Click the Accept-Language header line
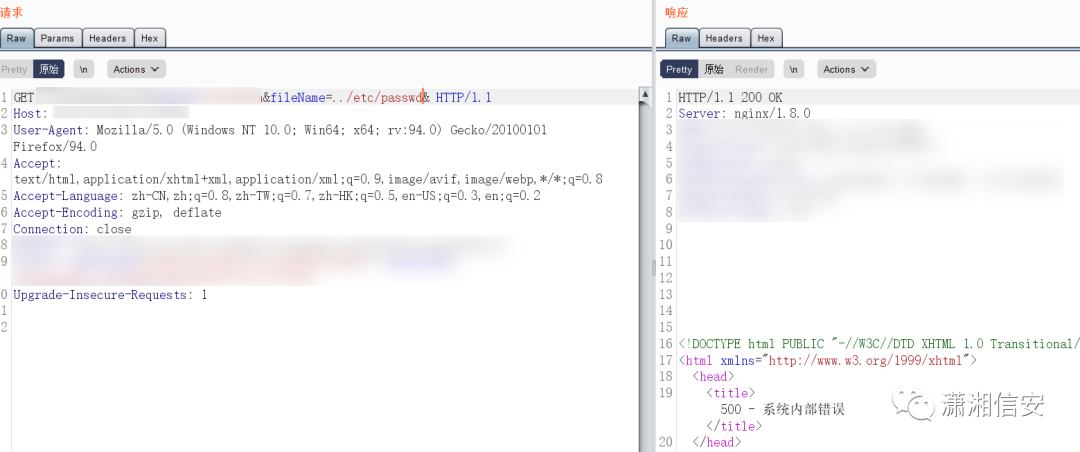1080x452 pixels. pyautogui.click(x=277, y=196)
